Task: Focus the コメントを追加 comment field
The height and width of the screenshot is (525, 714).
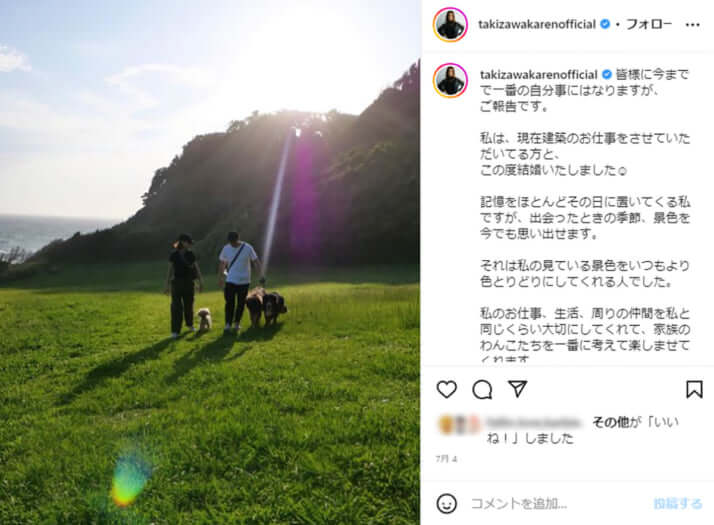Action: tap(556, 504)
